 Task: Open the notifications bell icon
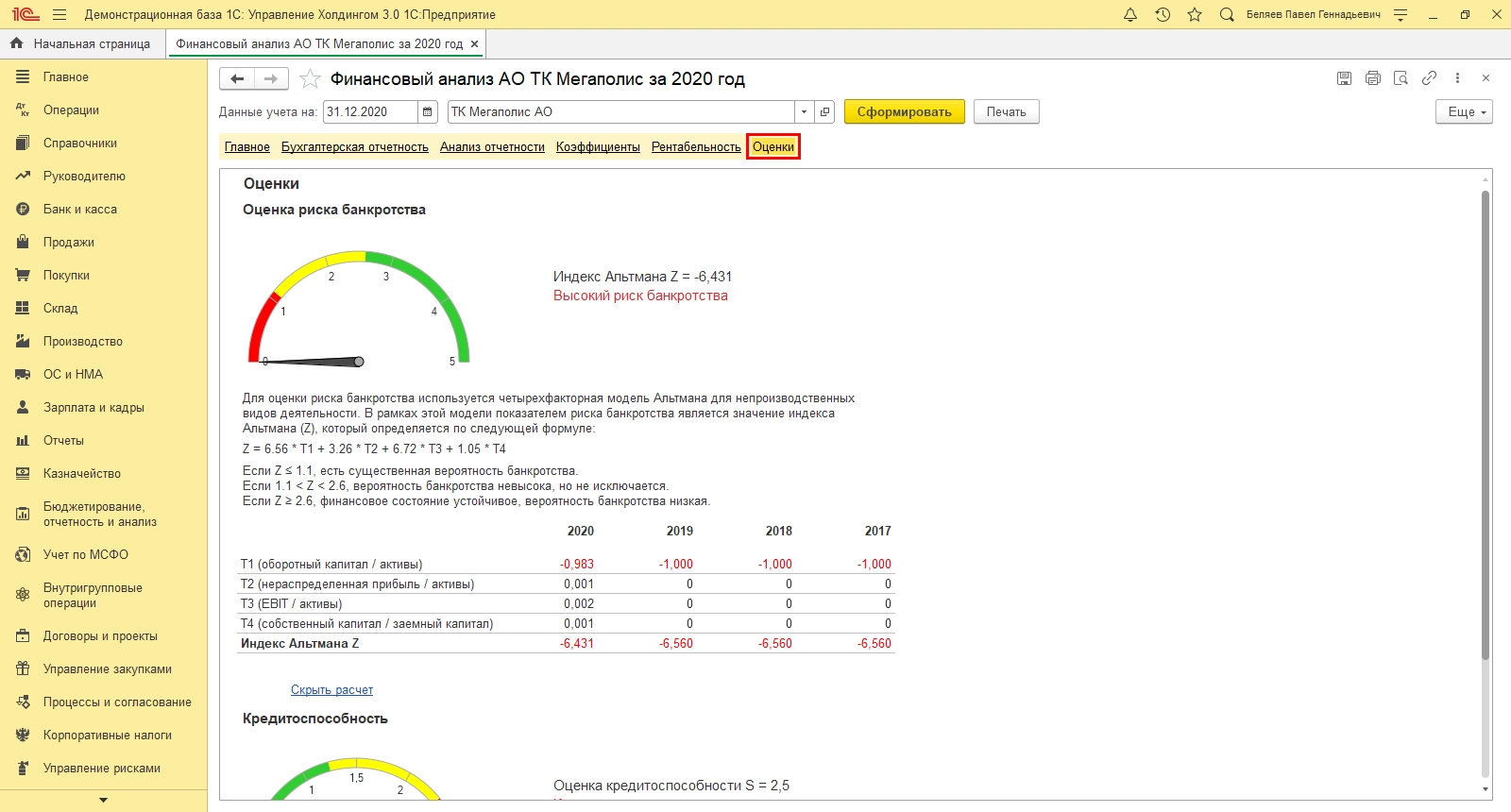(x=1130, y=14)
